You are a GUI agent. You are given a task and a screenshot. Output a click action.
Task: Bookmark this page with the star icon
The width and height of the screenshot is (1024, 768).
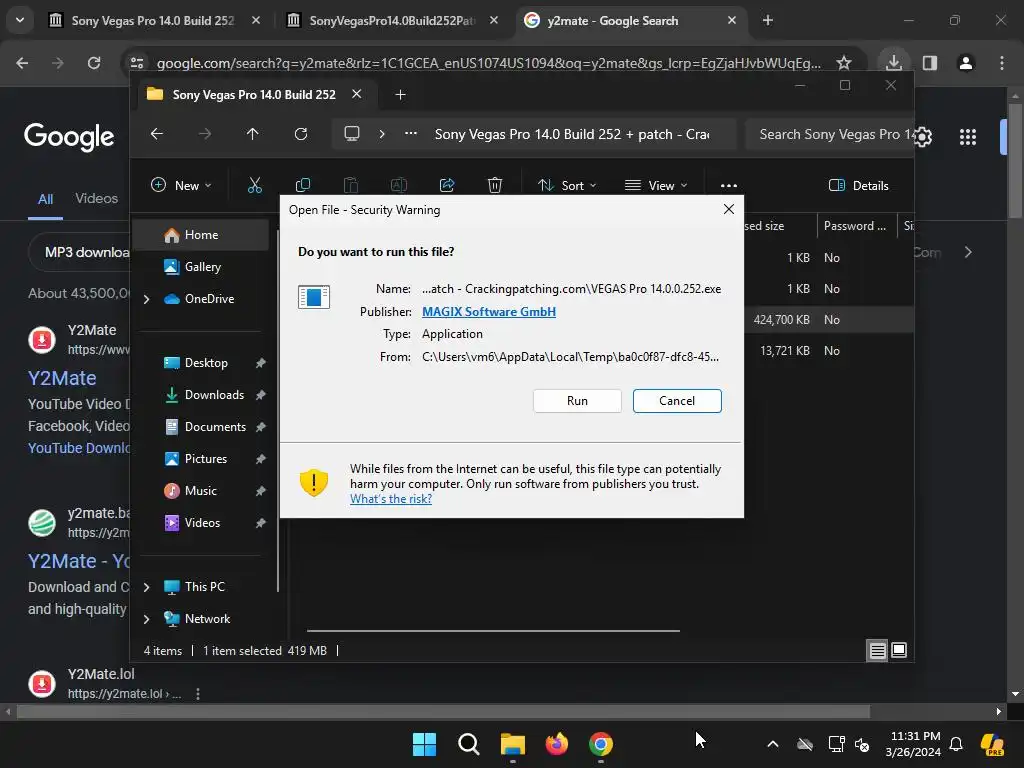tap(844, 63)
